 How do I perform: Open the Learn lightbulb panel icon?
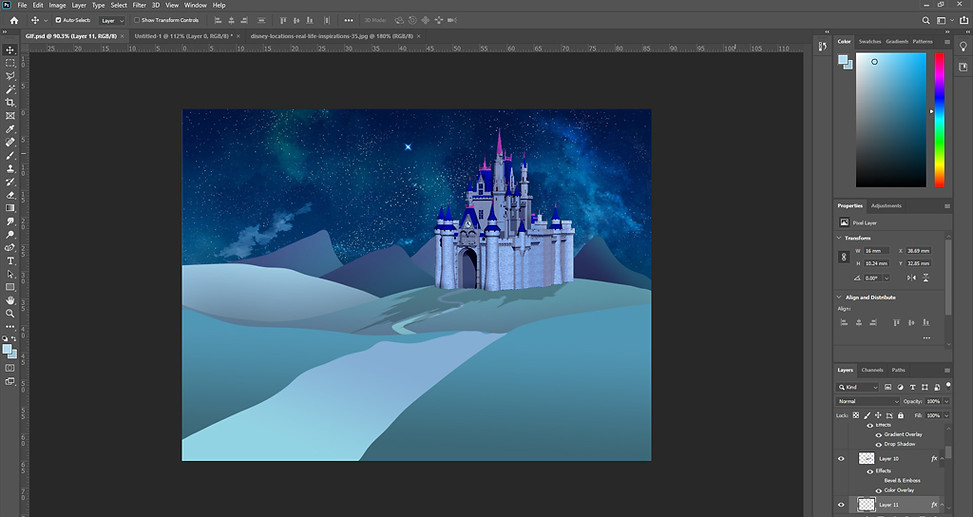(963, 47)
